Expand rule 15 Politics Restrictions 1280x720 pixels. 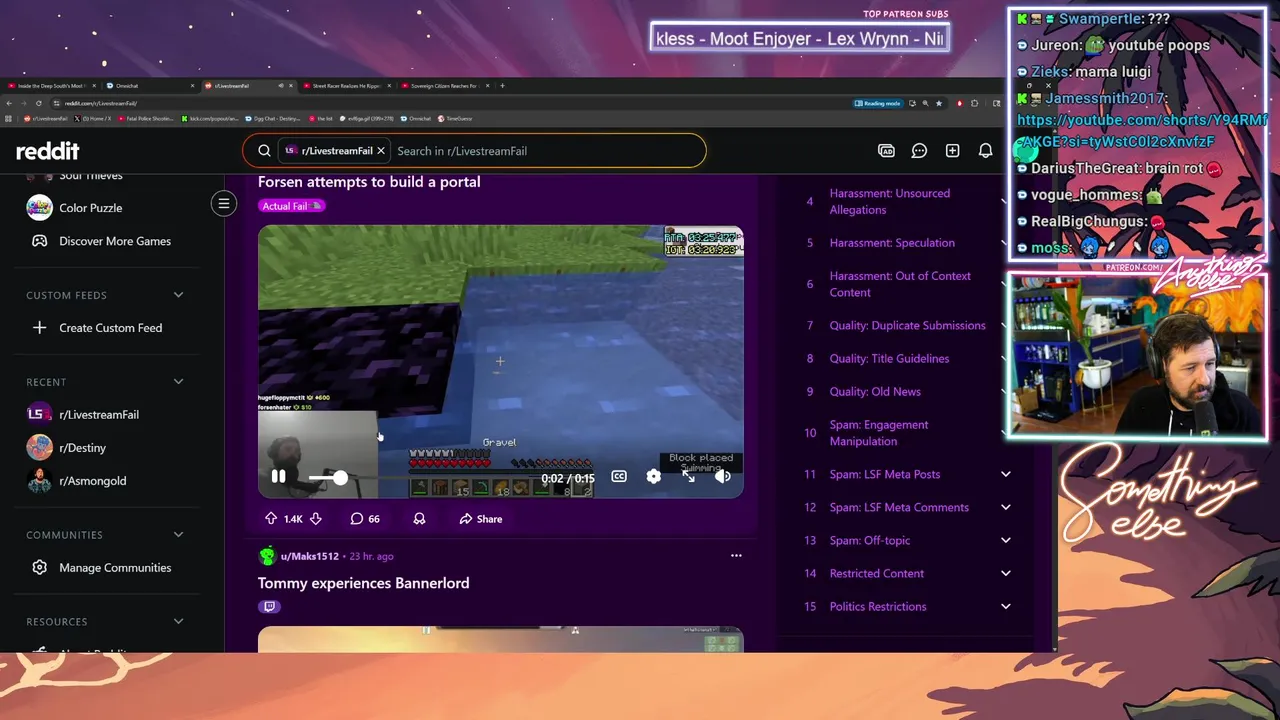point(1005,606)
